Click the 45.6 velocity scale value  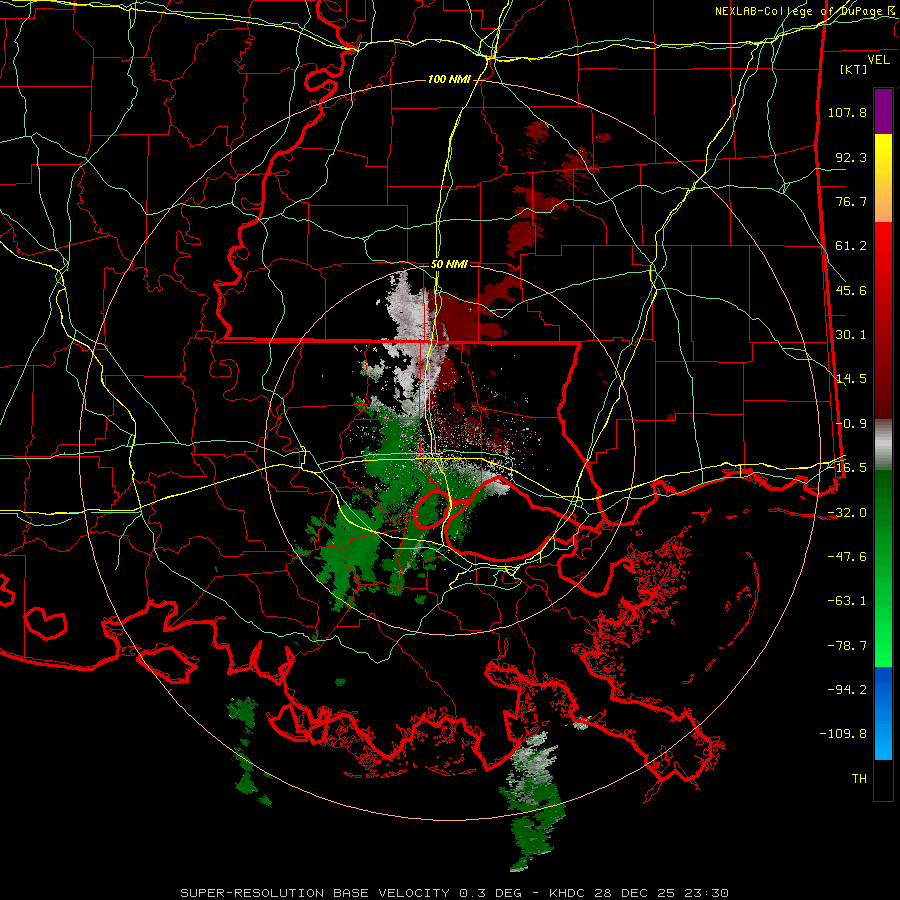851,290
